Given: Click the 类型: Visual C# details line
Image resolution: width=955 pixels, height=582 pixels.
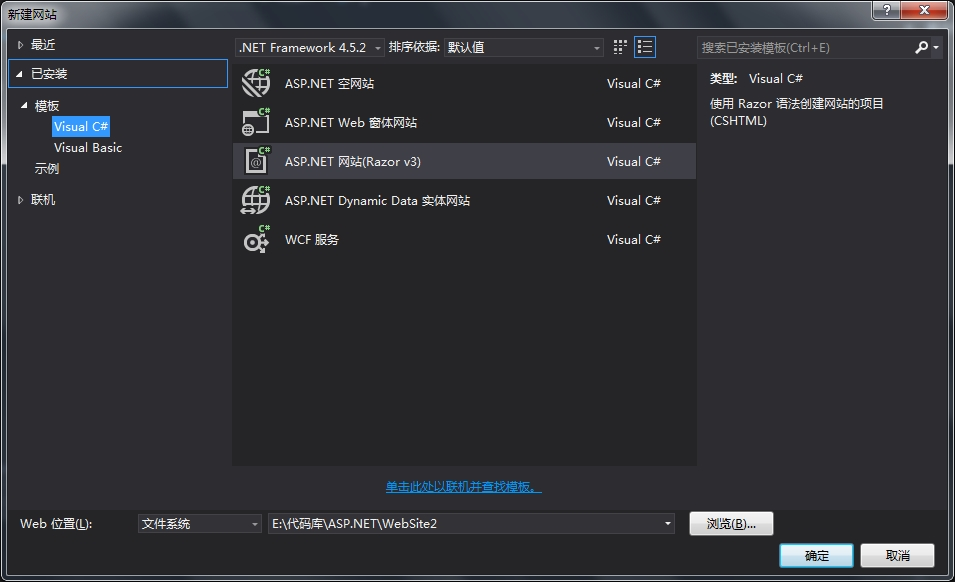Looking at the screenshot, I should (756, 79).
